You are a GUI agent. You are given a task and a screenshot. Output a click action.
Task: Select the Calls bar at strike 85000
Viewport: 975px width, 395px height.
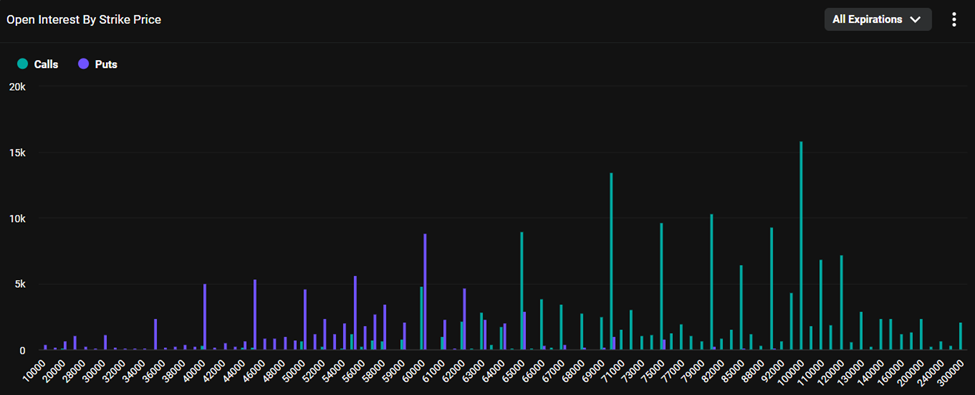741,308
